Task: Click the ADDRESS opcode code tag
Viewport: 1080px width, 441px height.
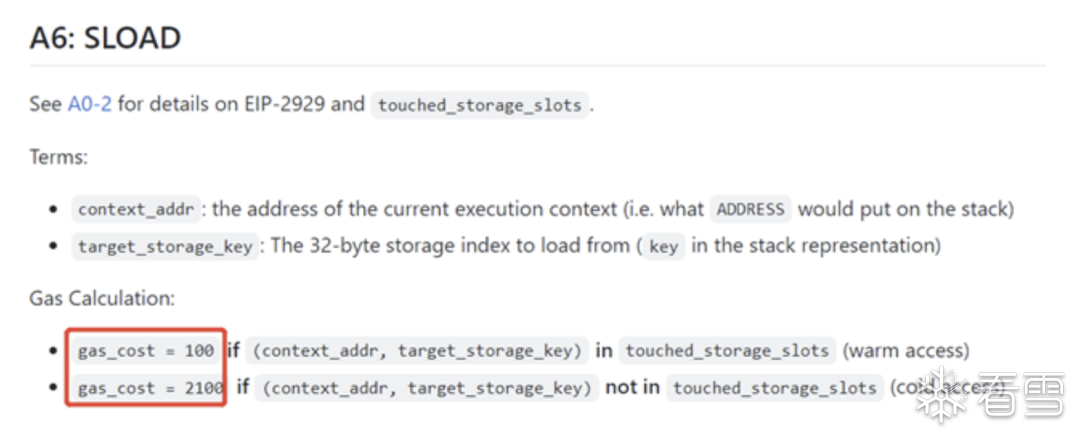Action: (x=751, y=209)
